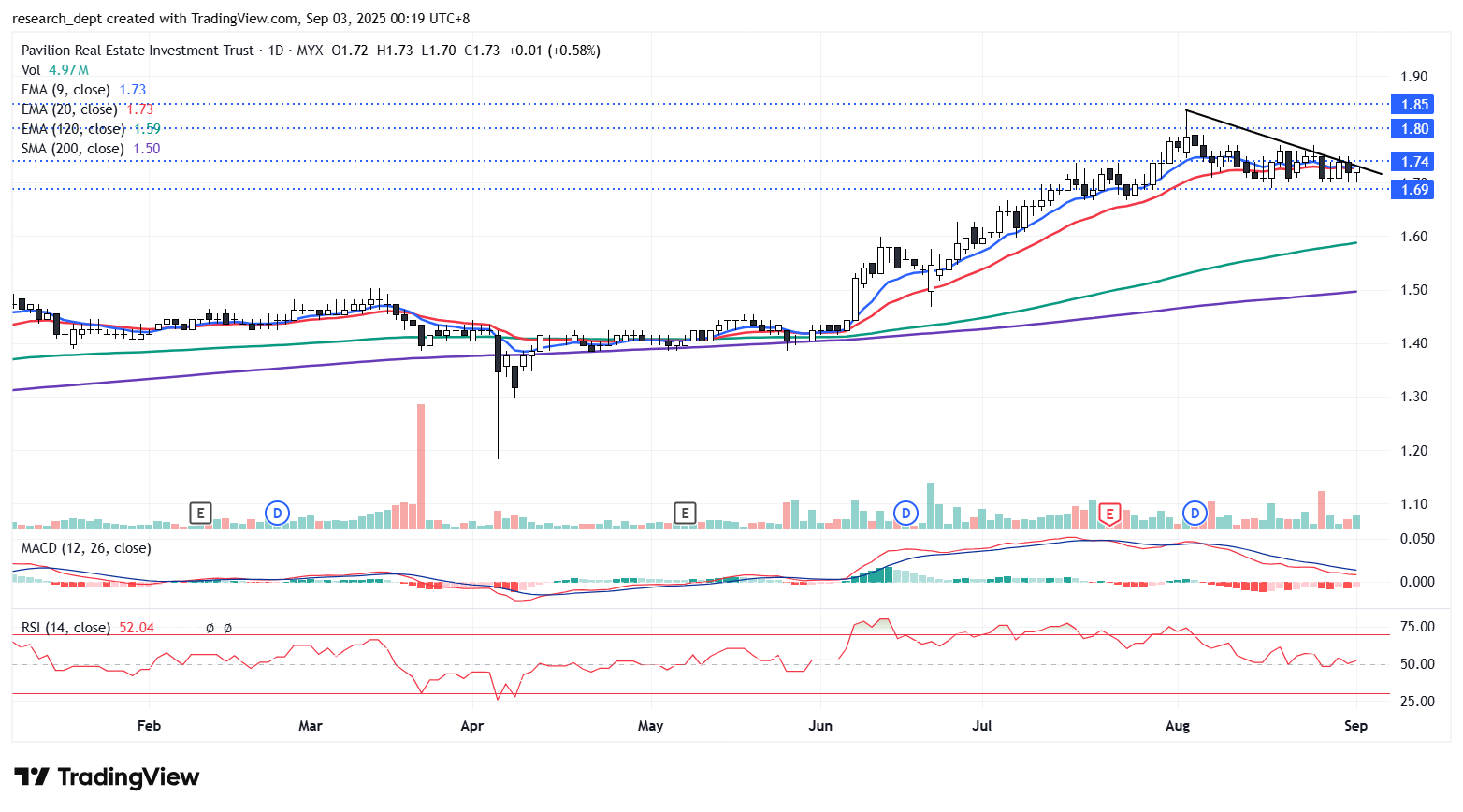Select the 1.74 price label on axis
This screenshot has height=812, width=1463.
click(1413, 162)
